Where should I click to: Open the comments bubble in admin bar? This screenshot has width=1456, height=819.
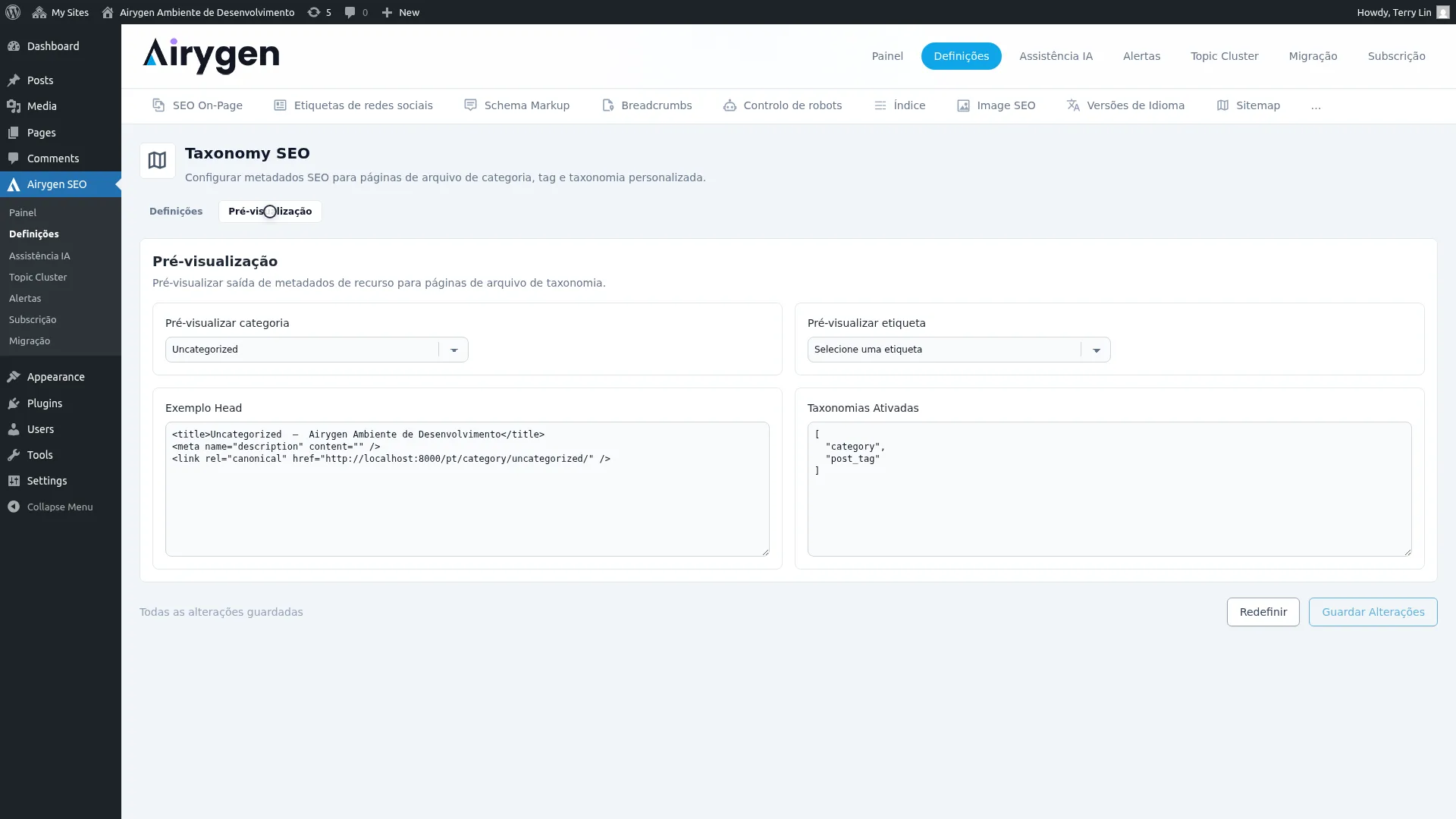[x=350, y=12]
